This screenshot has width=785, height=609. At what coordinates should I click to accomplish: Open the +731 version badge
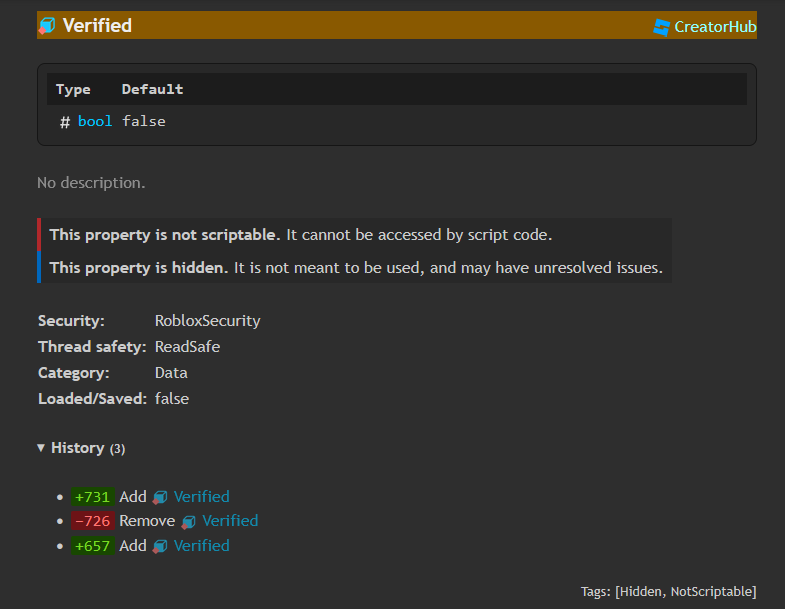point(93,497)
